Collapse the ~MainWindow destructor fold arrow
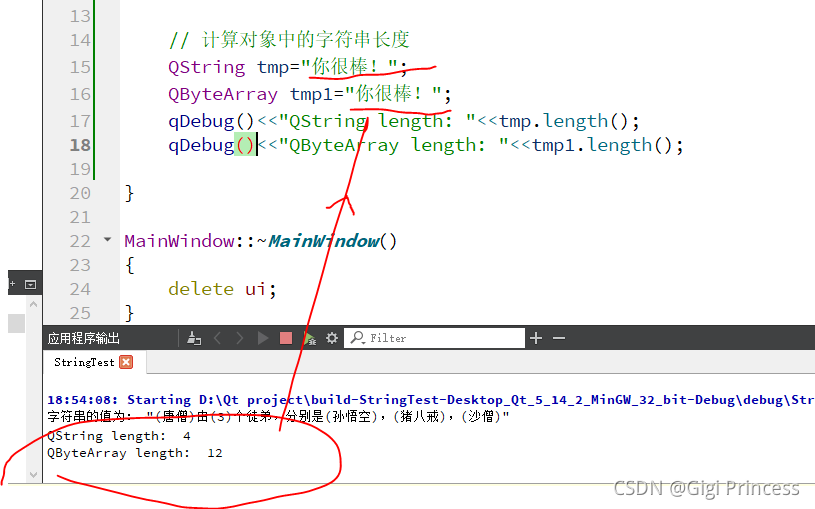Image resolution: width=815 pixels, height=509 pixels. tap(108, 240)
